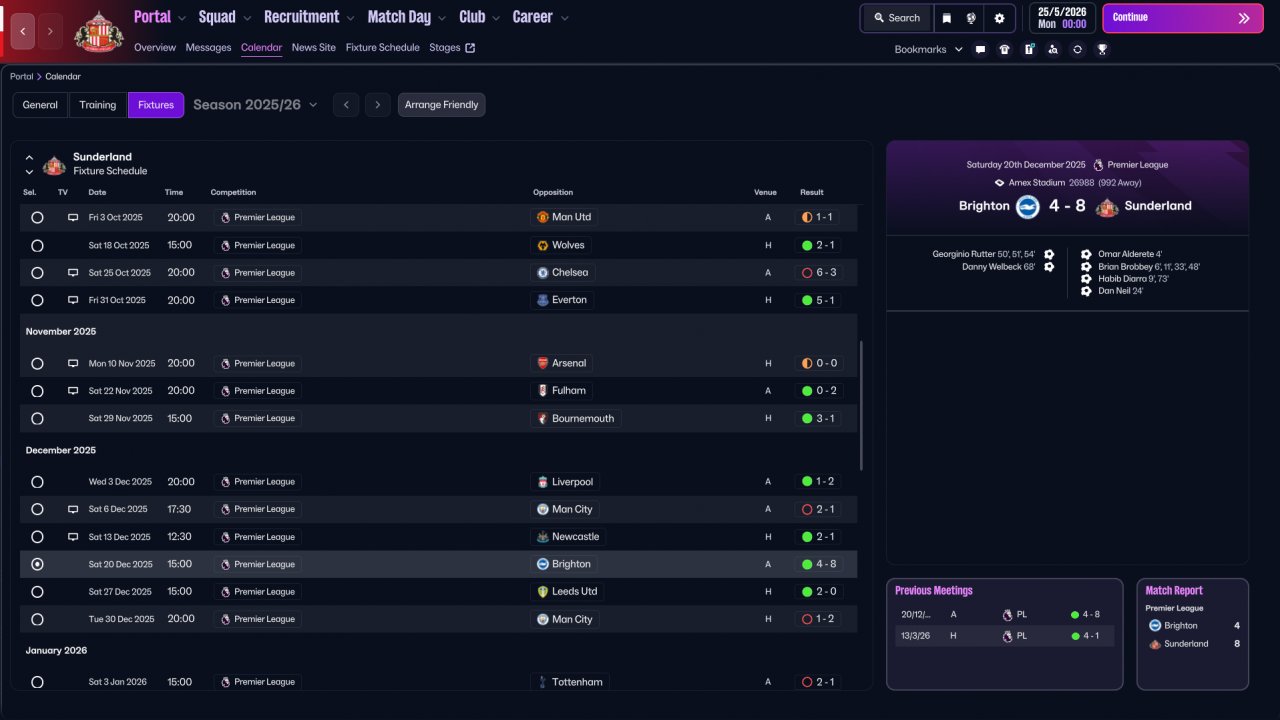Go to the next season with the right chevron
Screen dimensions: 1280x720
coord(377,105)
